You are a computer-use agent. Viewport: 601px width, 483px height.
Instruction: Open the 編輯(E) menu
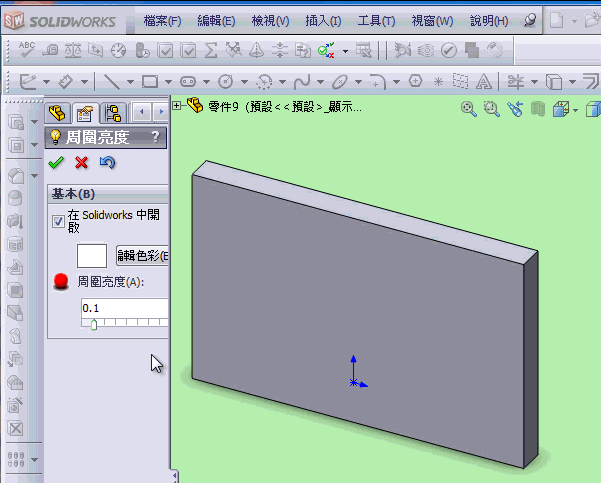pos(216,20)
